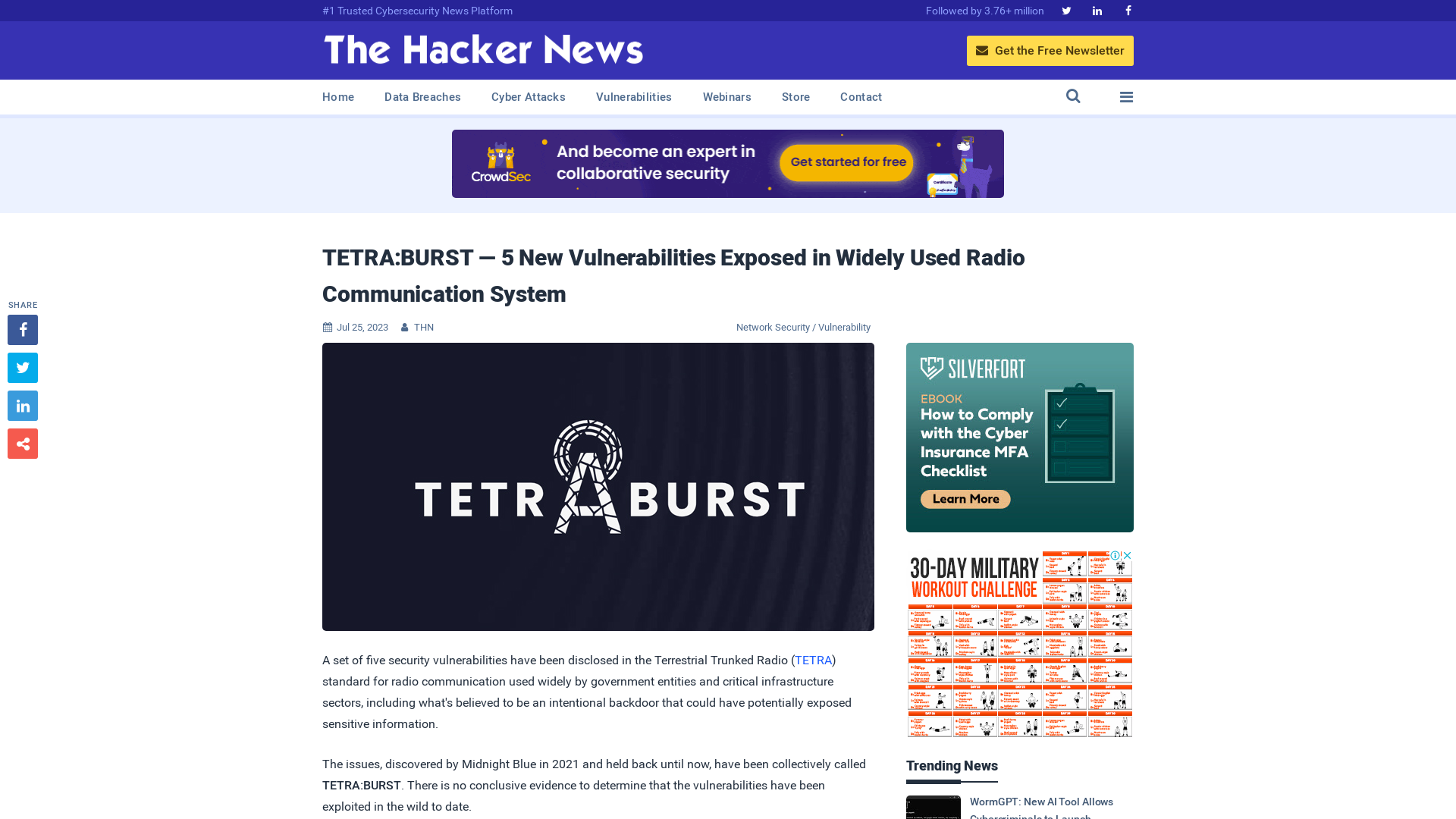The width and height of the screenshot is (1456, 819).
Task: Open the Data Breaches nav menu item
Action: click(x=422, y=97)
